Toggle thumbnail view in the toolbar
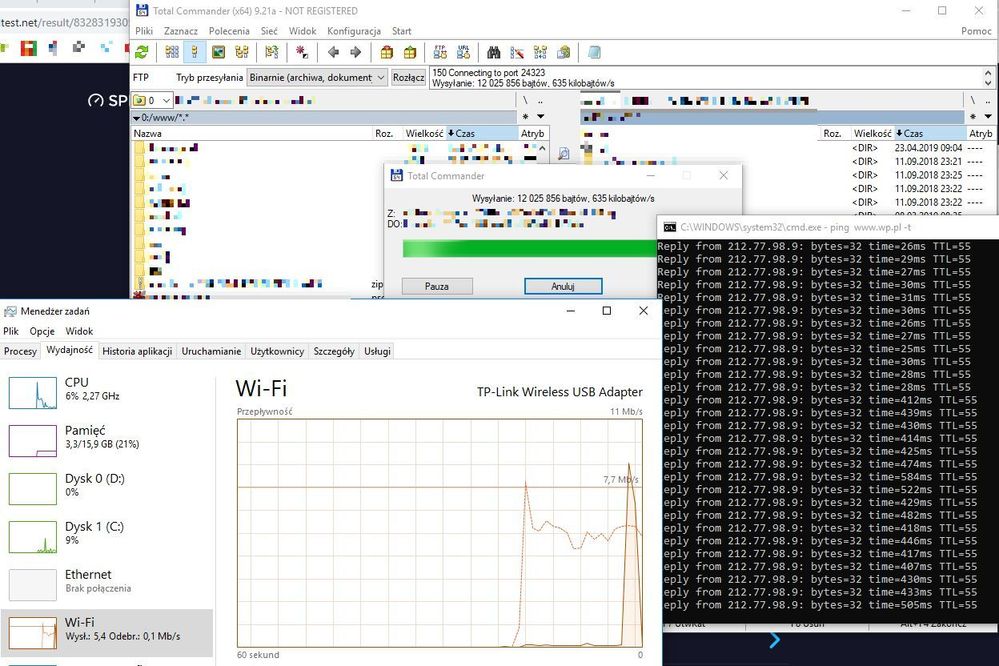This screenshot has width=999, height=666. [x=218, y=52]
